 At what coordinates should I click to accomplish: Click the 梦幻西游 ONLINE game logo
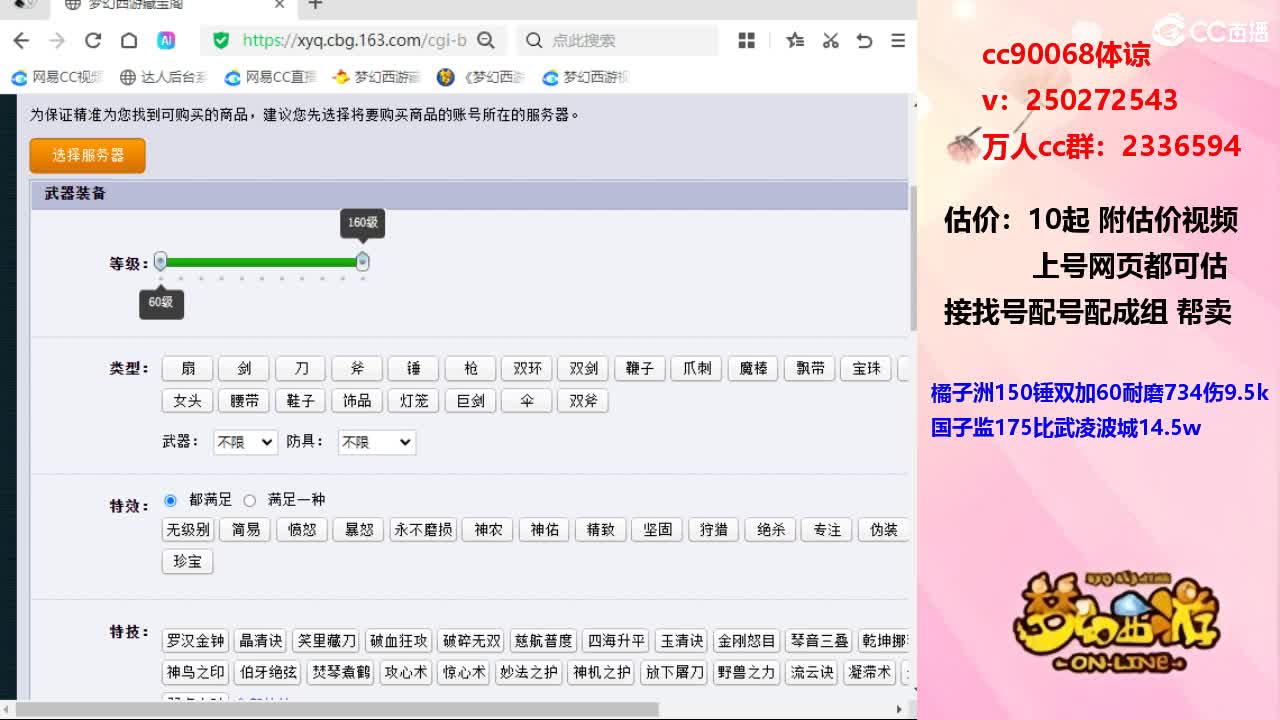[x=1117, y=624]
